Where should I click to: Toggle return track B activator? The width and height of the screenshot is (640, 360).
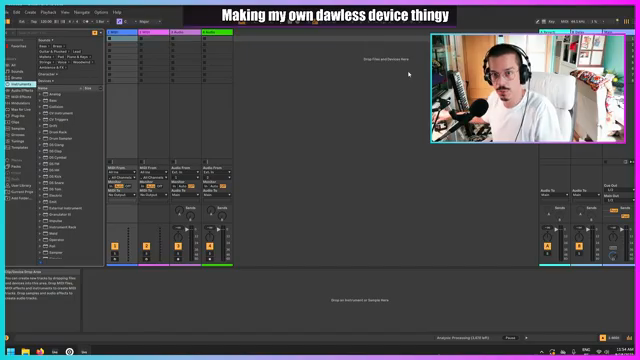tap(579, 246)
